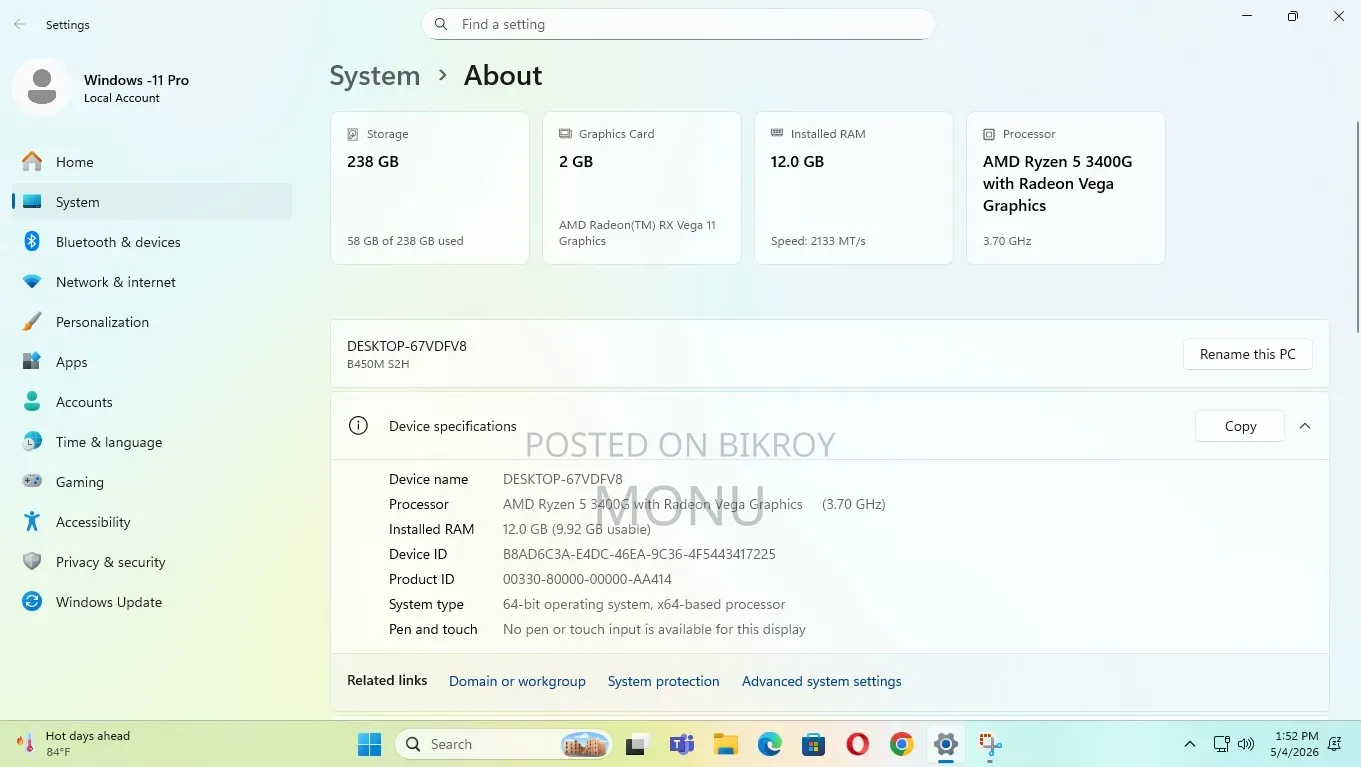Click the Windows Update refresh icon
Viewport: 1361px width, 767px height.
pyautogui.click(x=32, y=602)
